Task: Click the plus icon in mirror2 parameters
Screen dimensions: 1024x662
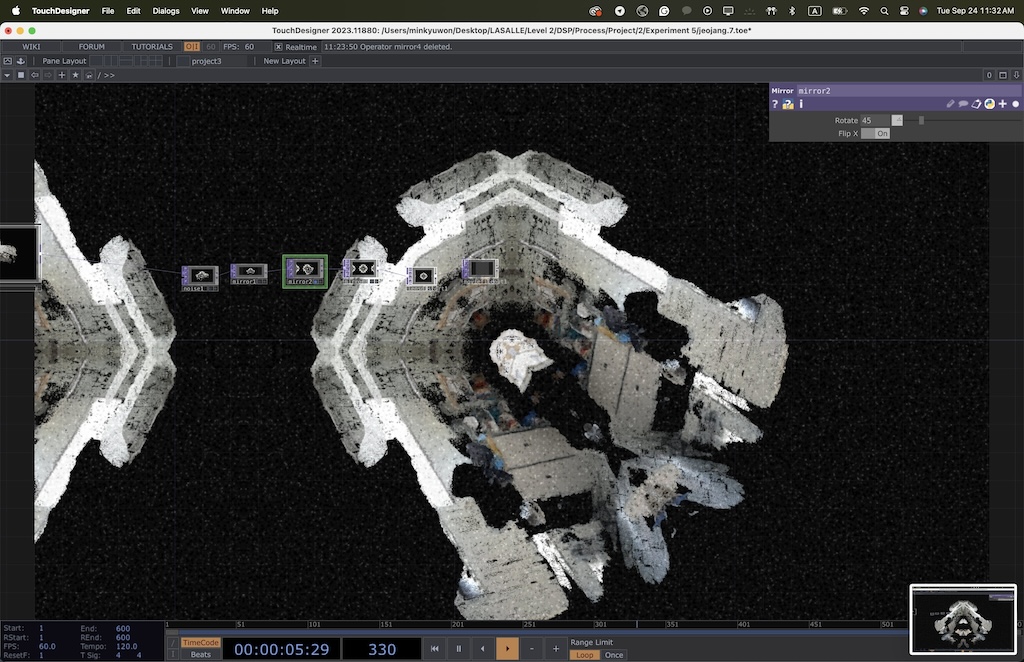Action: point(1002,104)
